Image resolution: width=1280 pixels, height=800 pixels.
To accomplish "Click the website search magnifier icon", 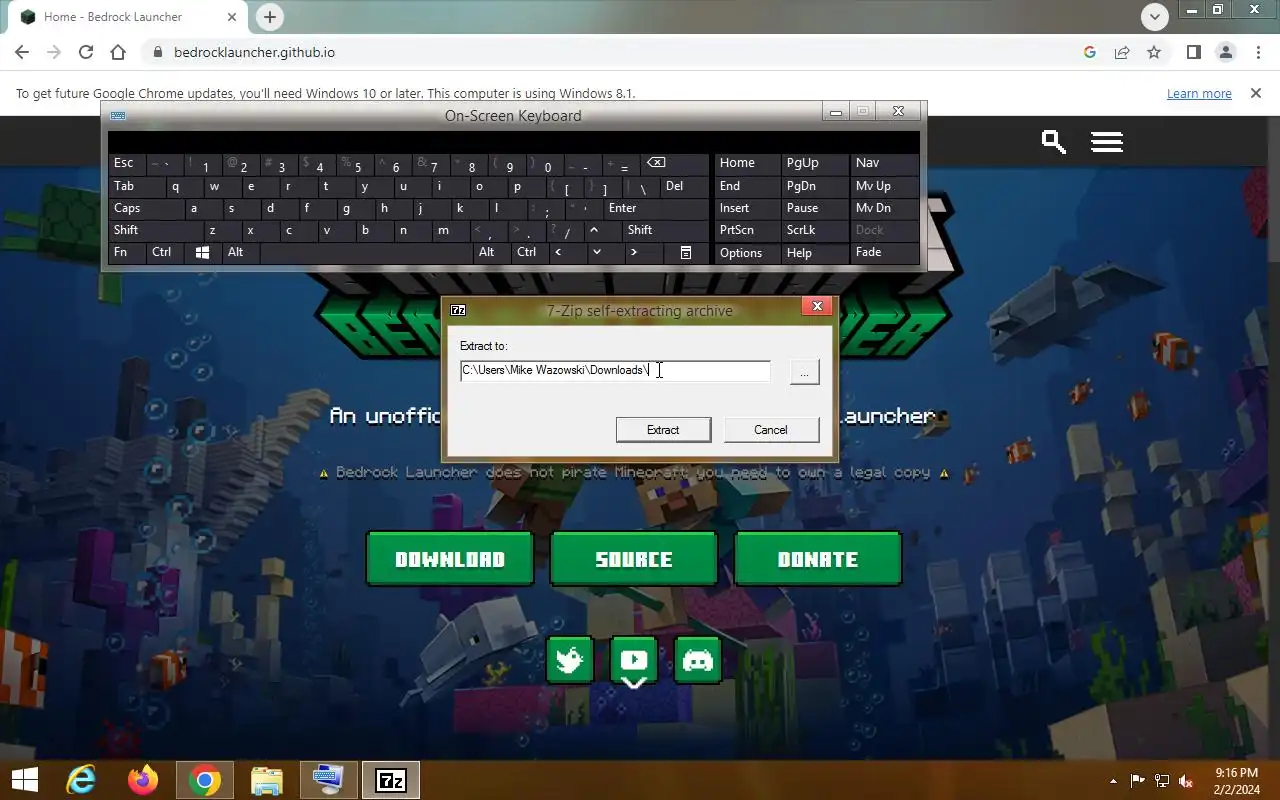I will pyautogui.click(x=1053, y=142).
